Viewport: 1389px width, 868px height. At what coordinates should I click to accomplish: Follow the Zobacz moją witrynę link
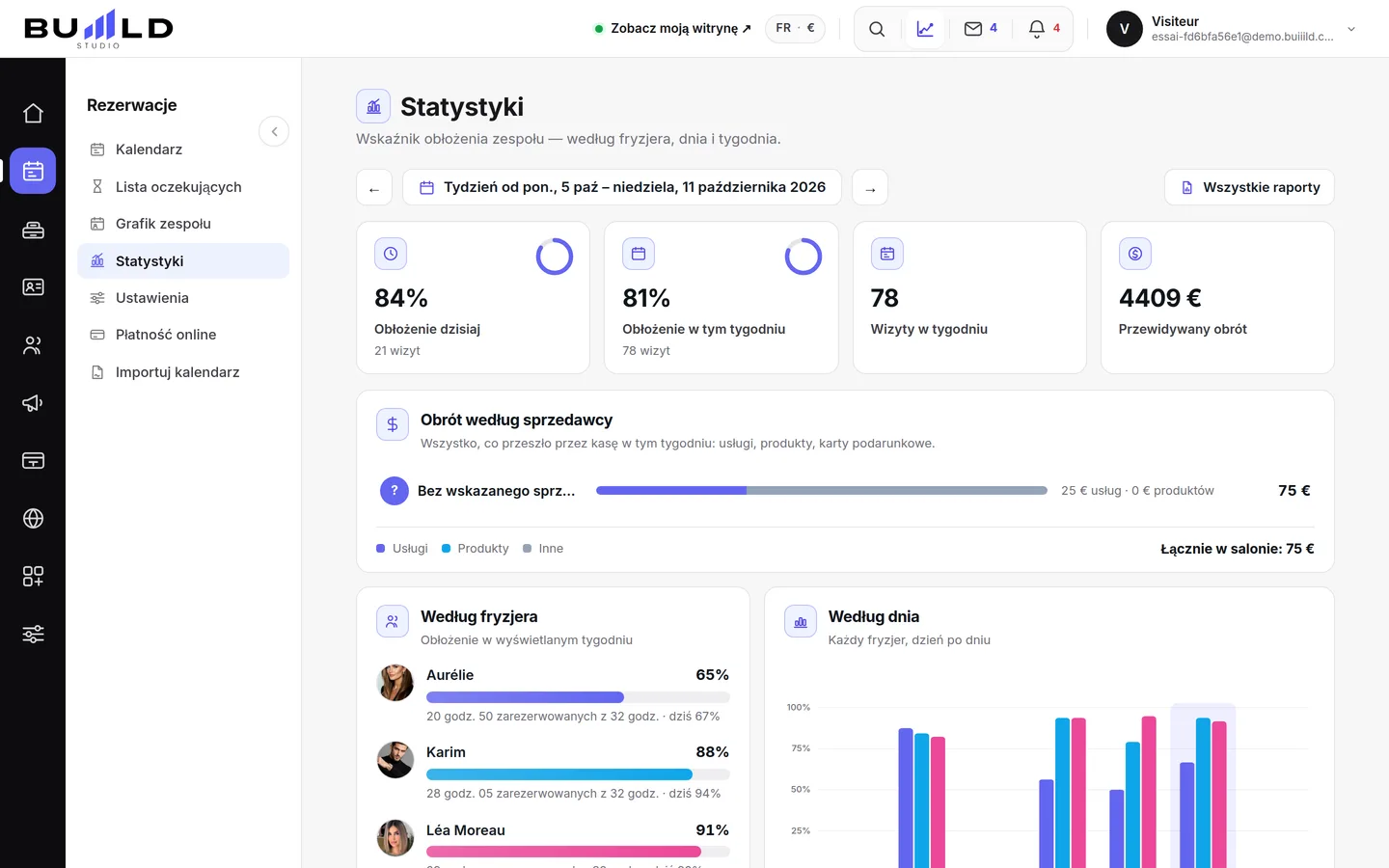point(672,29)
